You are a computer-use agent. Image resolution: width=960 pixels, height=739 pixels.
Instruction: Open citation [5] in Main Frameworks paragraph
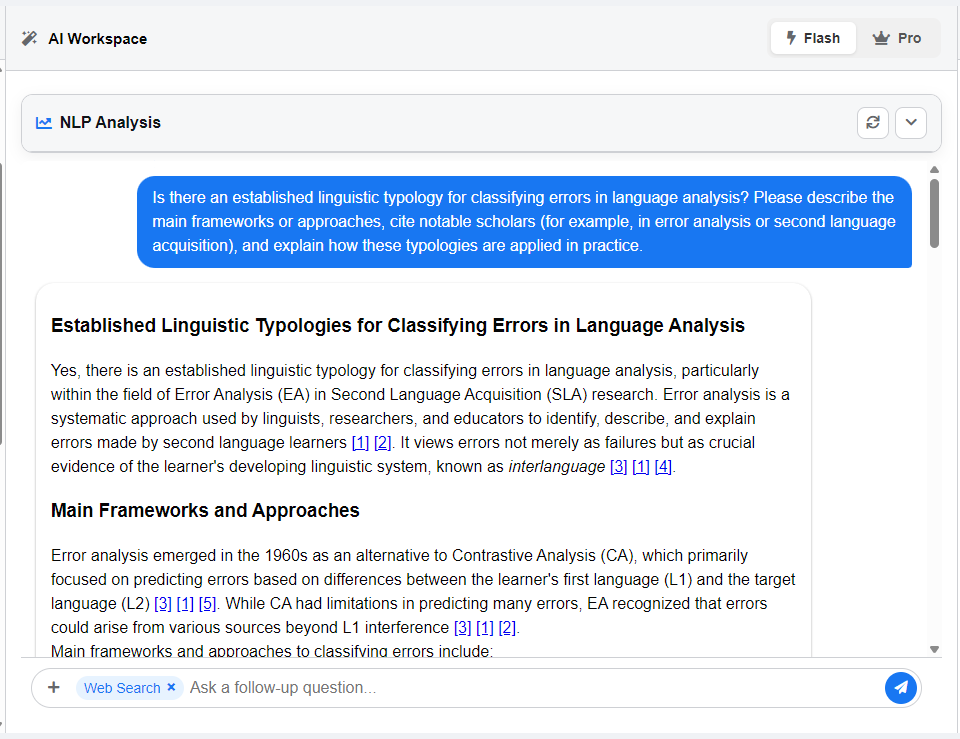tap(207, 604)
